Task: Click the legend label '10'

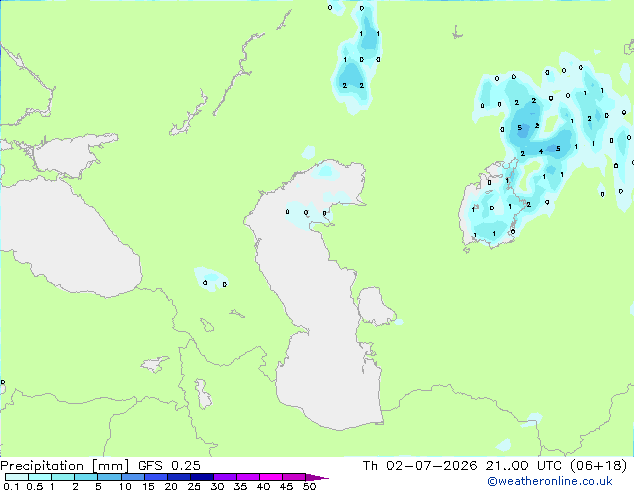Action: click(x=125, y=486)
